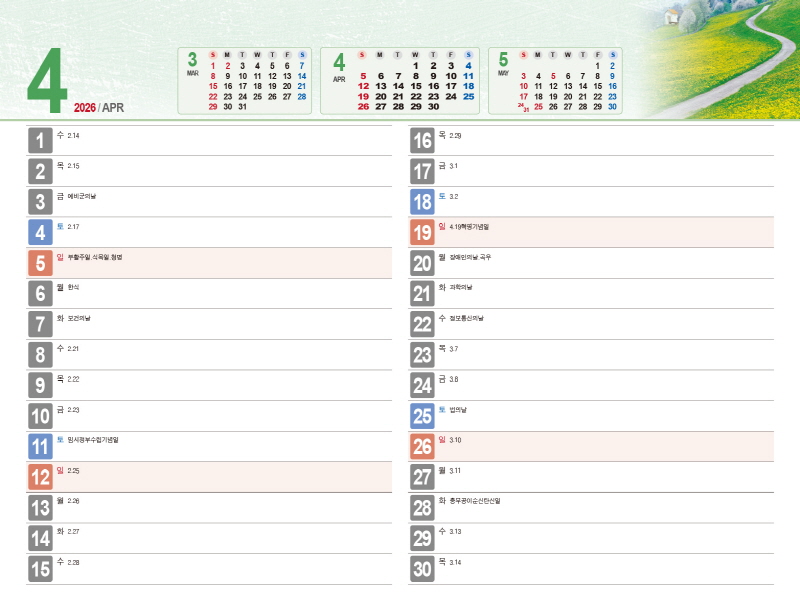Select the red Sunday box for day 5

coord(40,264)
